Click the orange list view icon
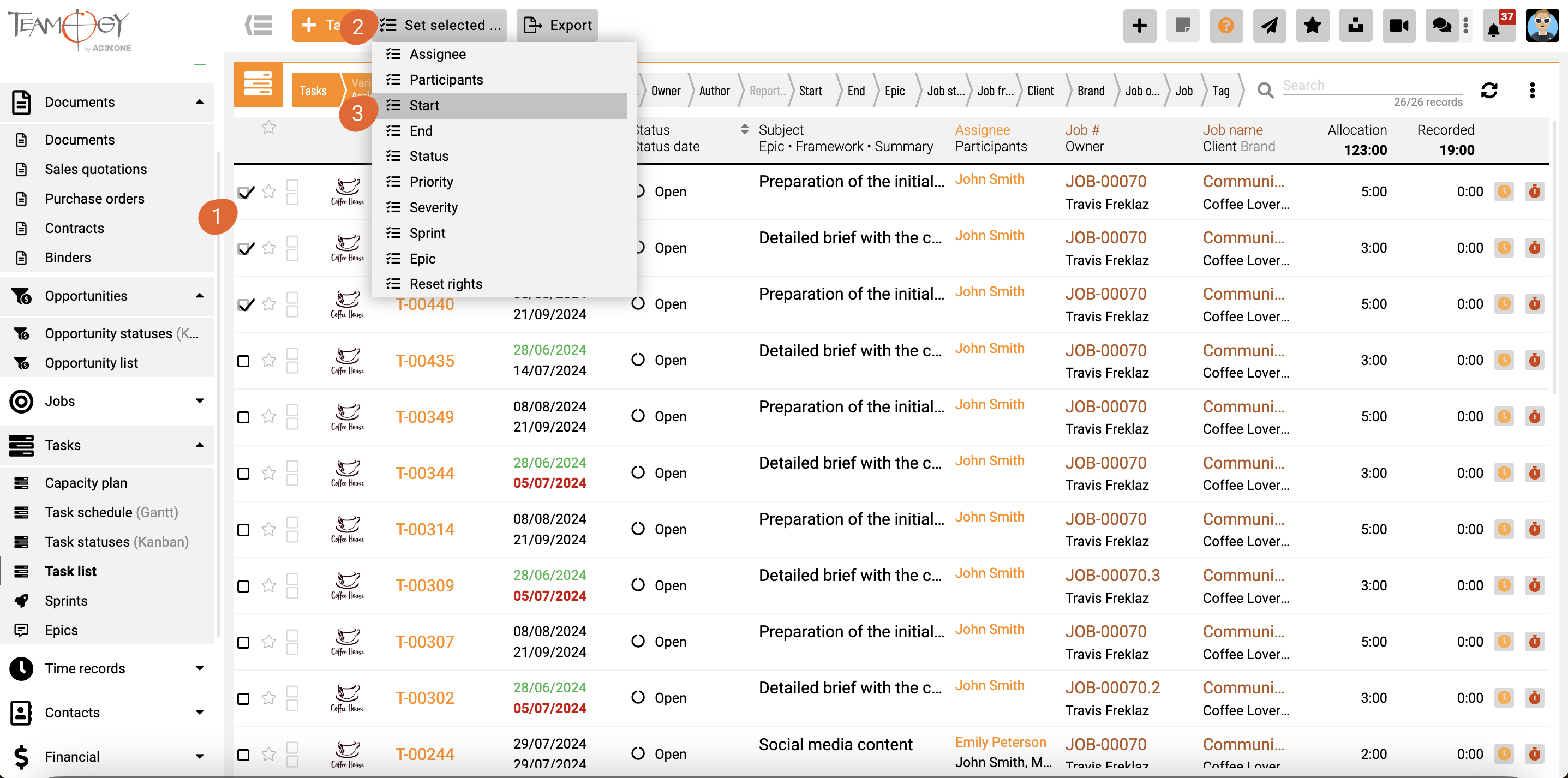The width and height of the screenshot is (1568, 778). (x=258, y=84)
